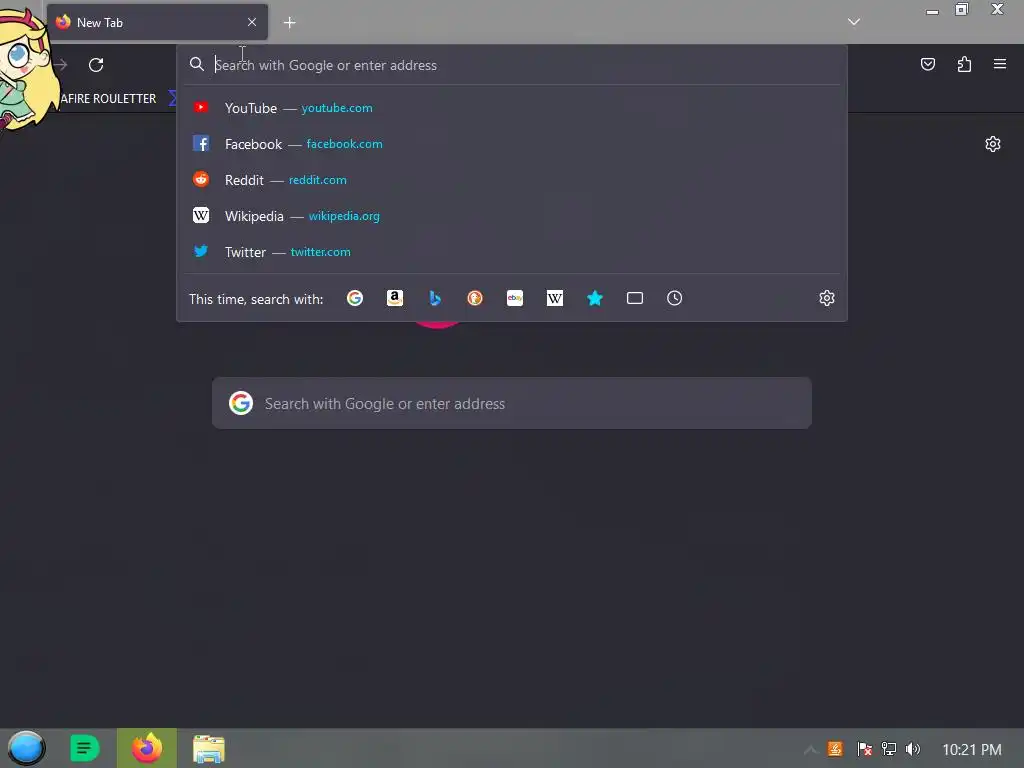Select the 'Twitter' suggestion title

click(x=246, y=251)
